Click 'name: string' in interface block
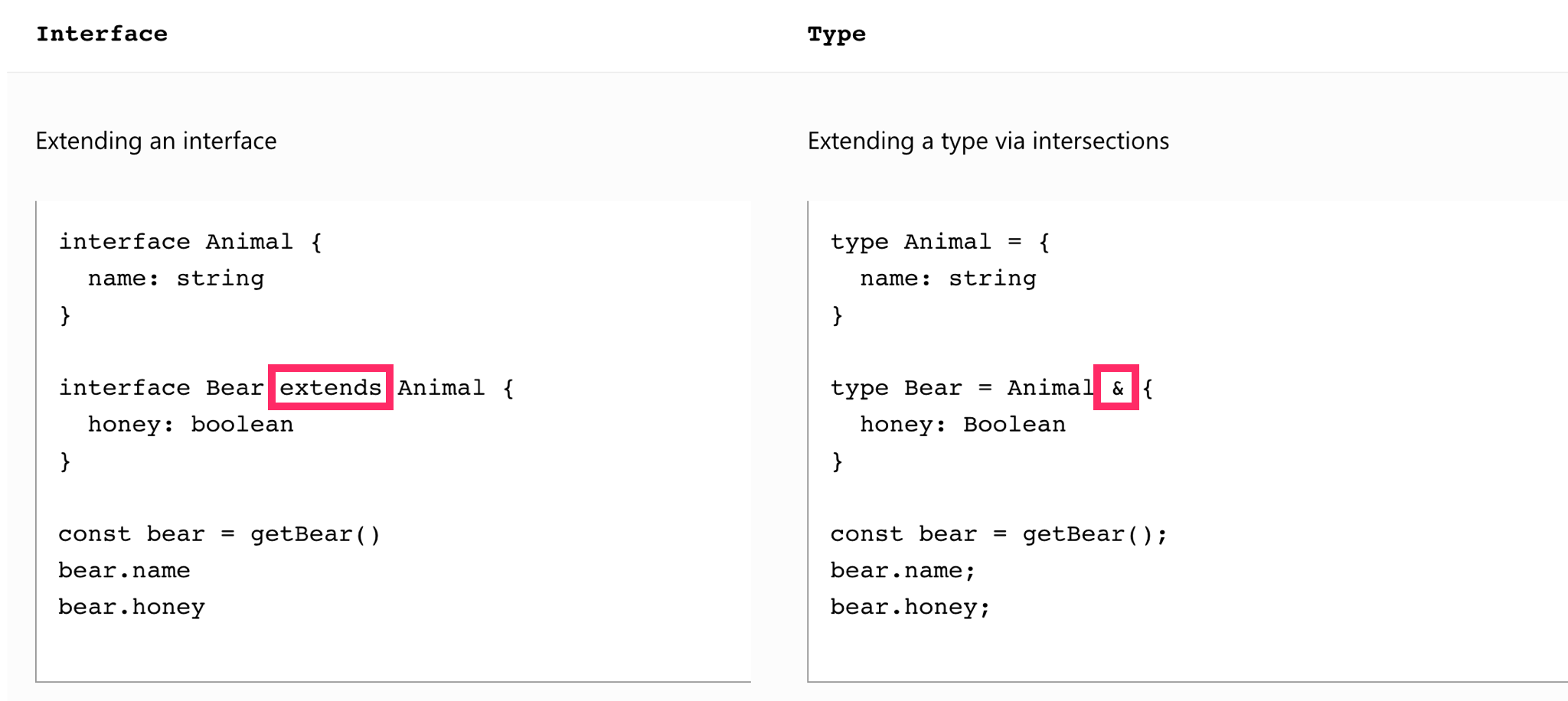1568x701 pixels. (176, 278)
